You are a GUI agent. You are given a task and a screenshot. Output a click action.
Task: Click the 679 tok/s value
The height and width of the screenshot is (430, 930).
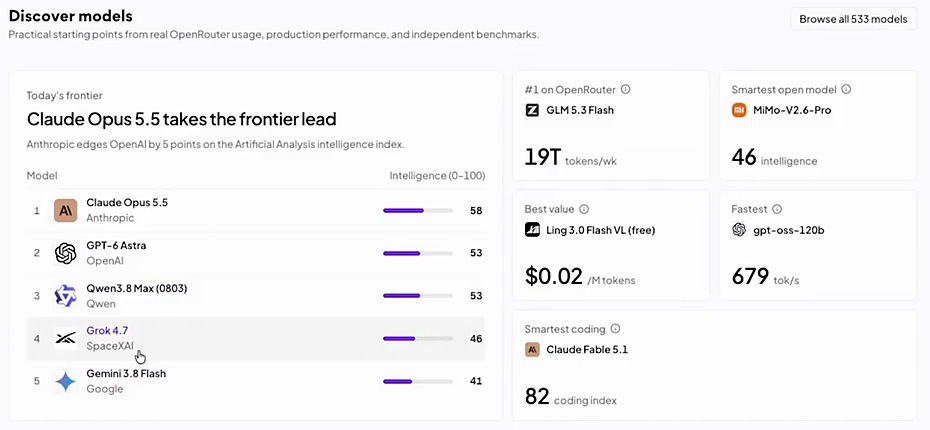765,276
